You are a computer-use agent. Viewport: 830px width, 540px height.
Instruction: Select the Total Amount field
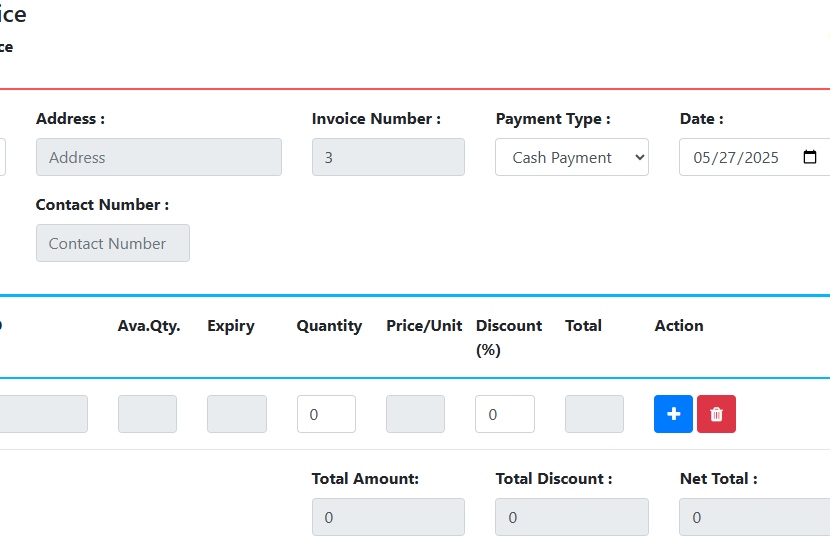[389, 517]
